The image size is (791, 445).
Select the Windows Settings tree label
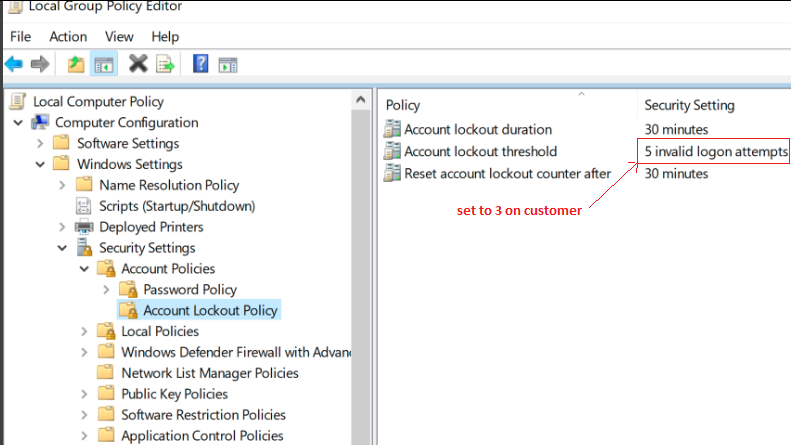tap(130, 164)
